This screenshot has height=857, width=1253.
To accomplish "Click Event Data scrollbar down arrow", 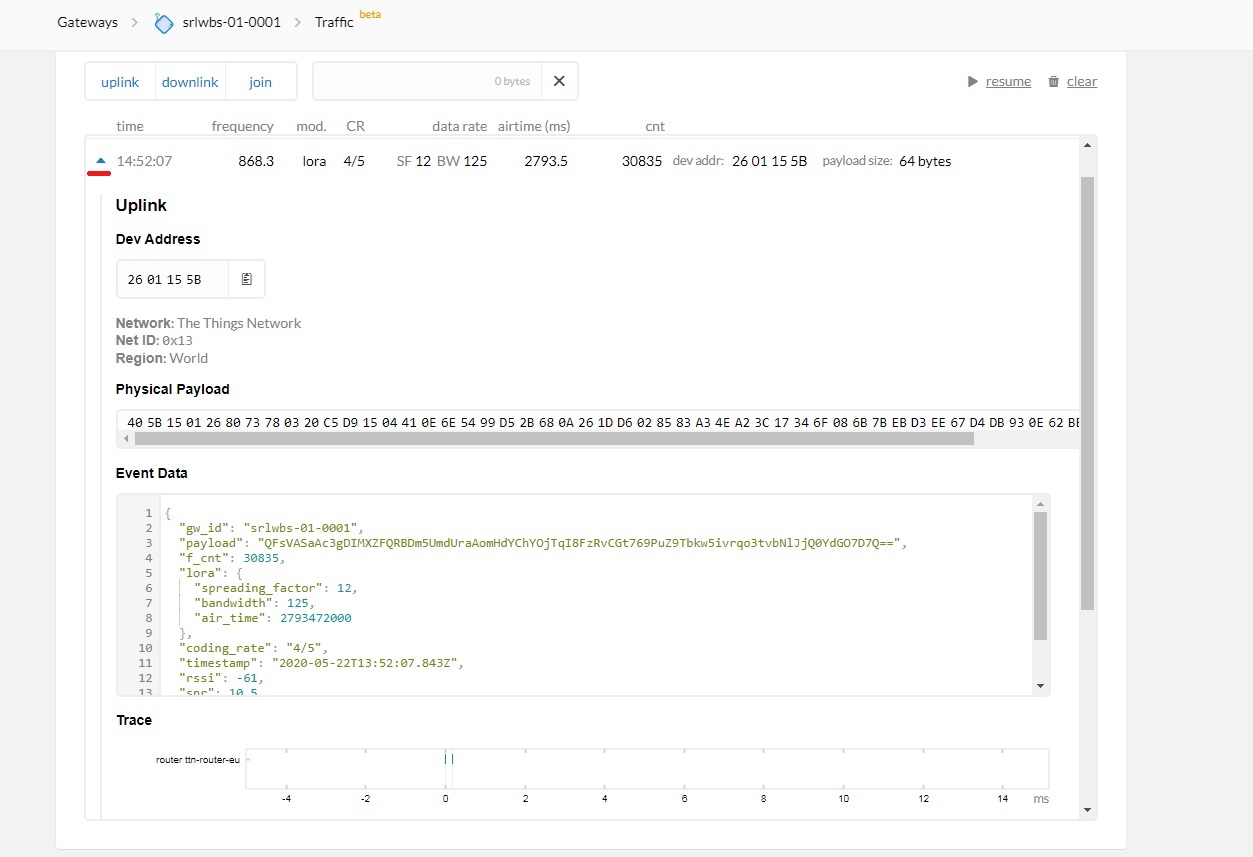I will pyautogui.click(x=1040, y=686).
